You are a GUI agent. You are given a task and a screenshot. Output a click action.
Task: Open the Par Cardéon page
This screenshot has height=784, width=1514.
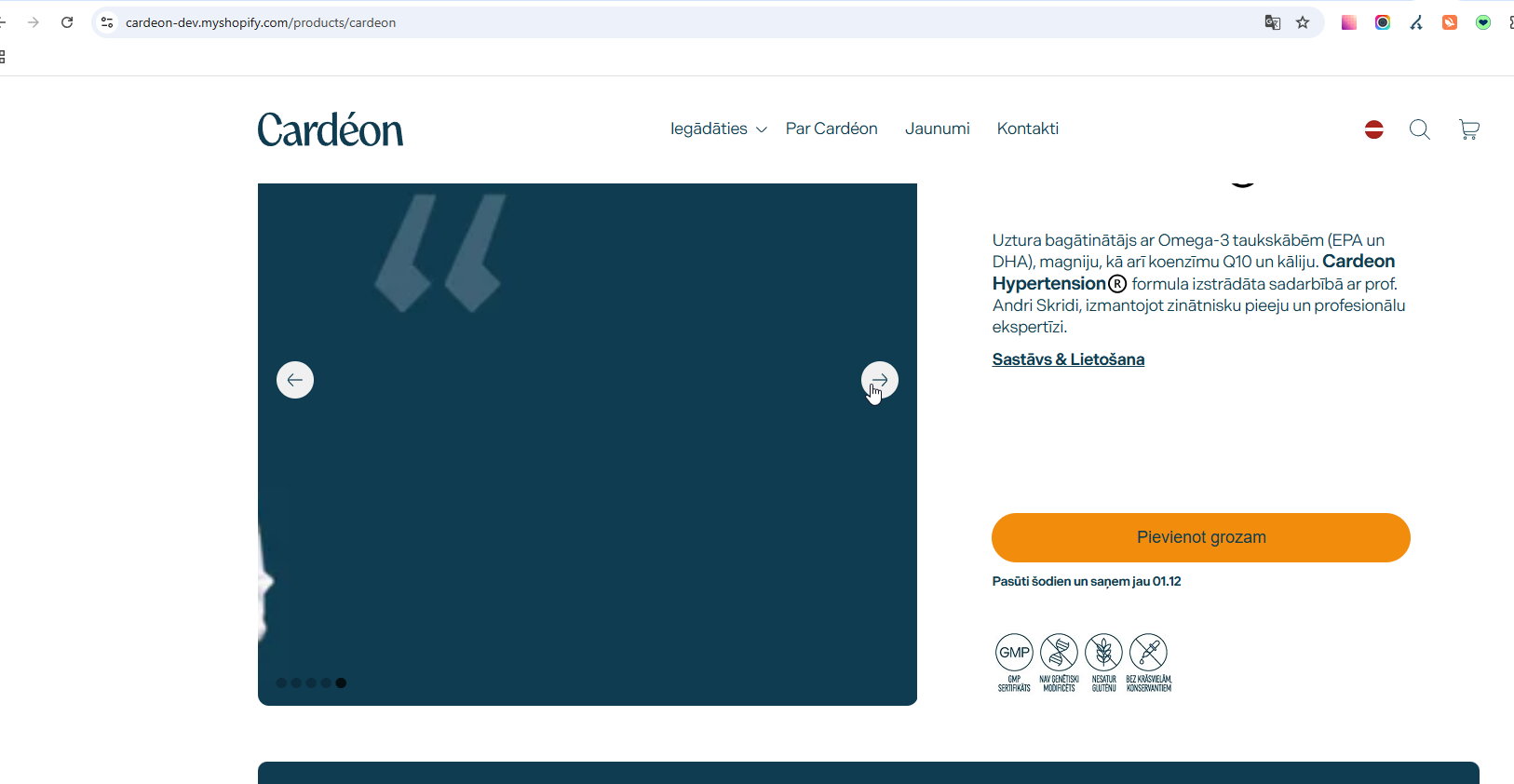coord(831,128)
